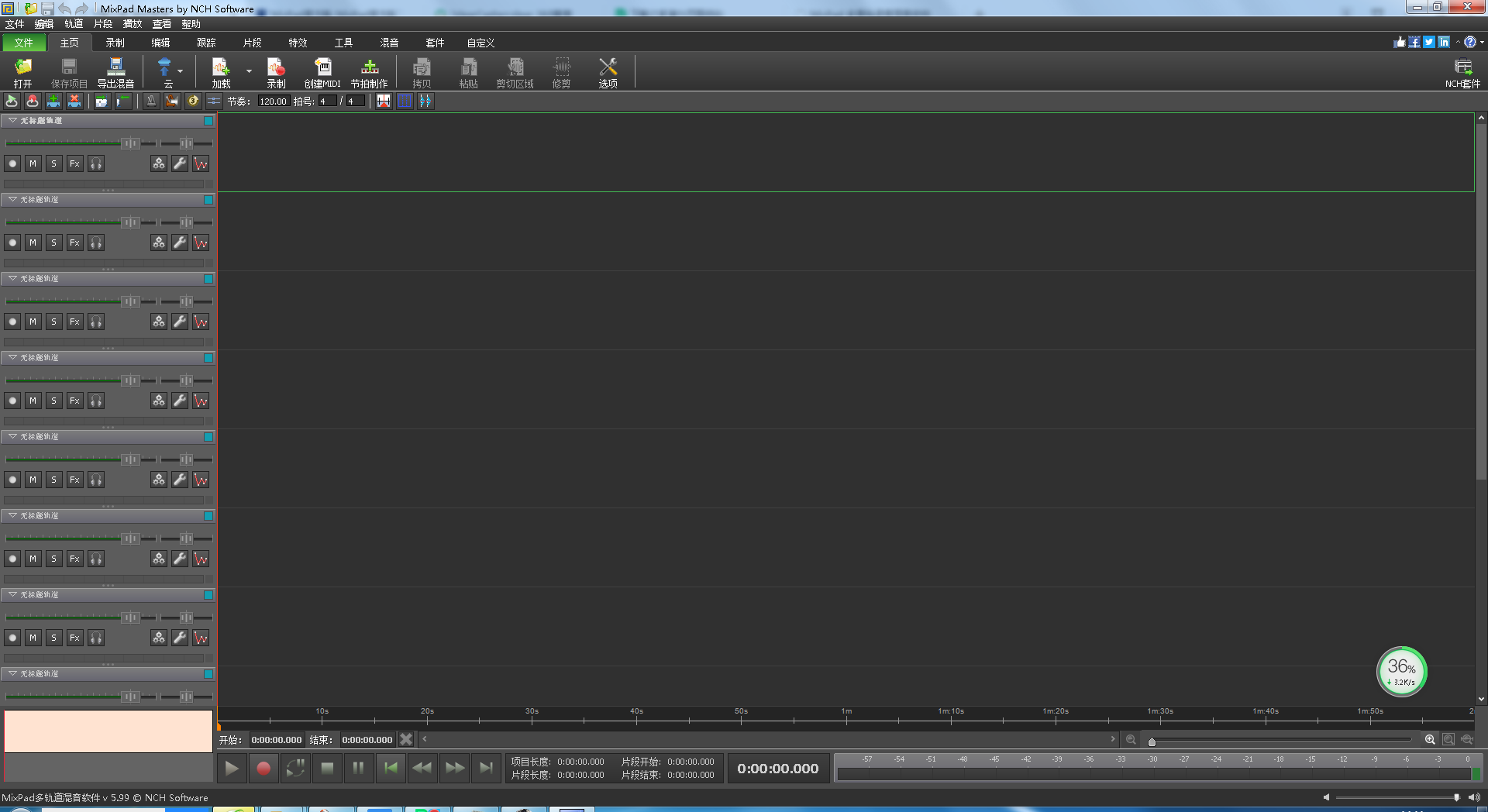This screenshot has height=812, width=1488.
Task: Mute the first track with M button
Action: [33, 163]
